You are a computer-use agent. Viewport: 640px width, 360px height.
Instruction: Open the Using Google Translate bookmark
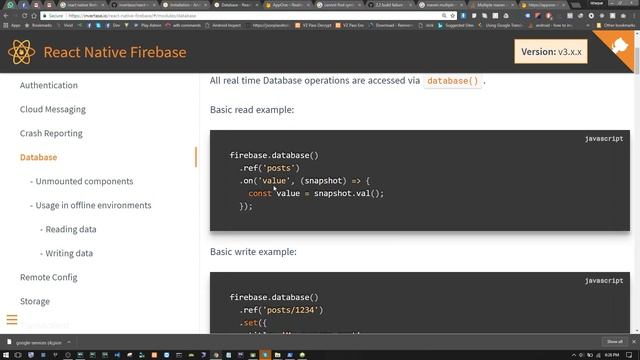coord(500,25)
